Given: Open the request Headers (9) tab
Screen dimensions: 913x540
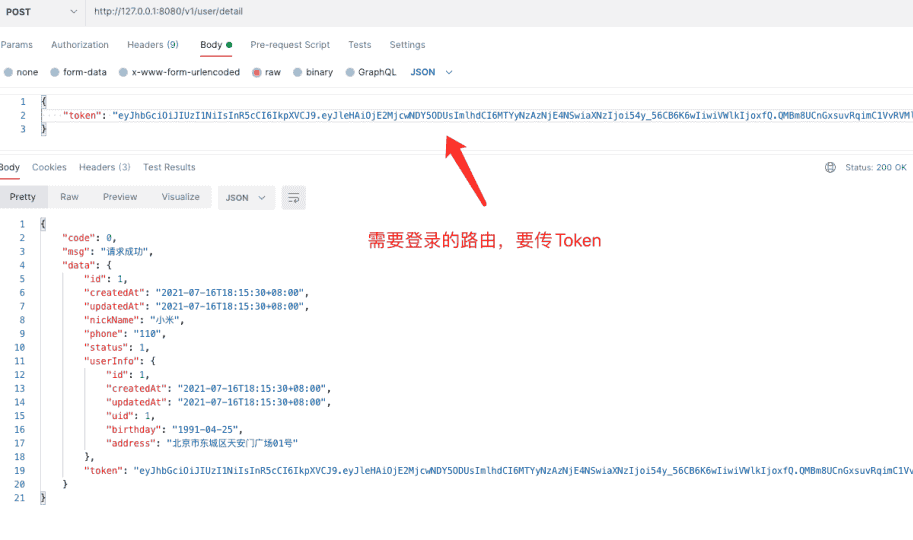Looking at the screenshot, I should point(152,45).
